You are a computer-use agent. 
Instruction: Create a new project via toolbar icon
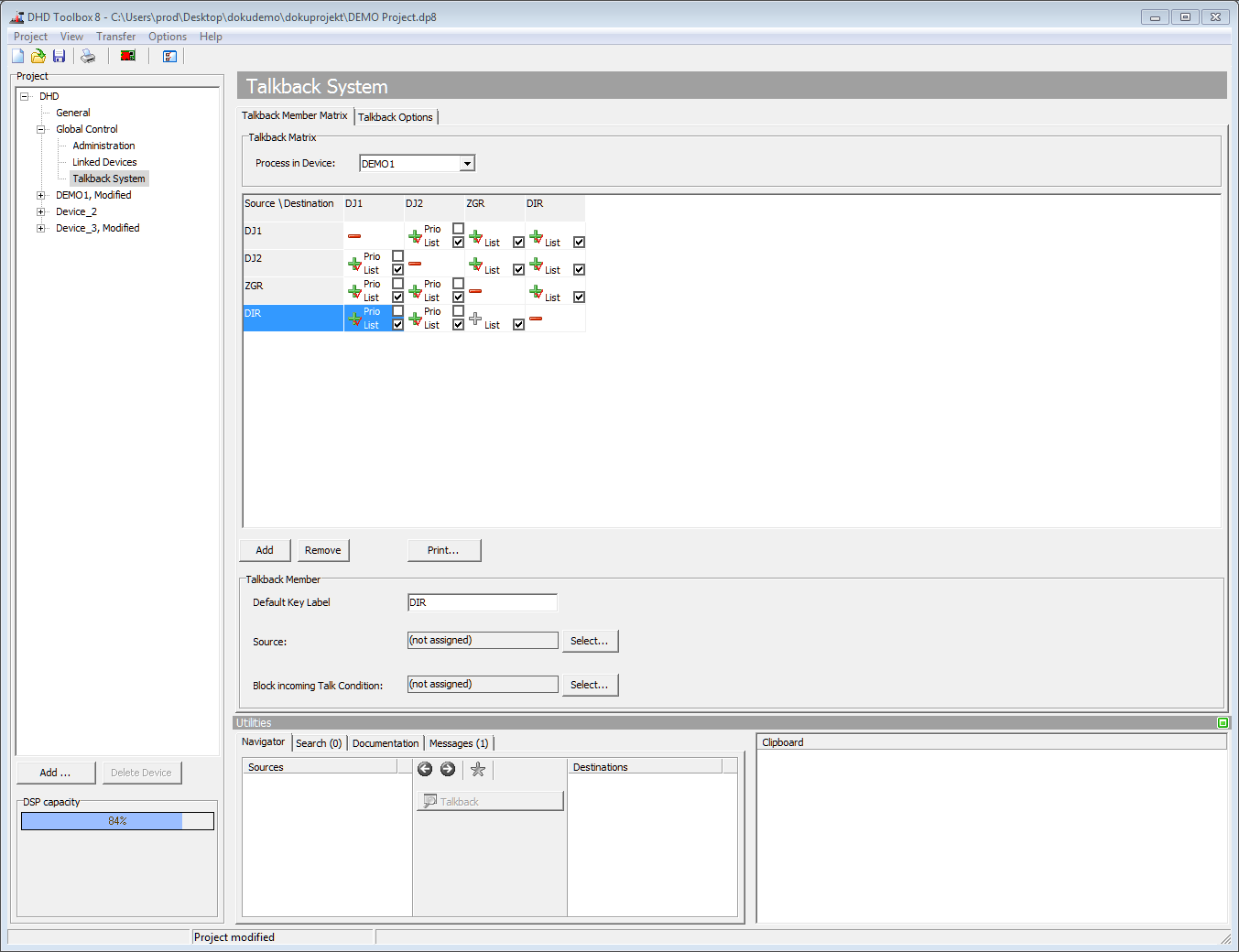point(16,56)
